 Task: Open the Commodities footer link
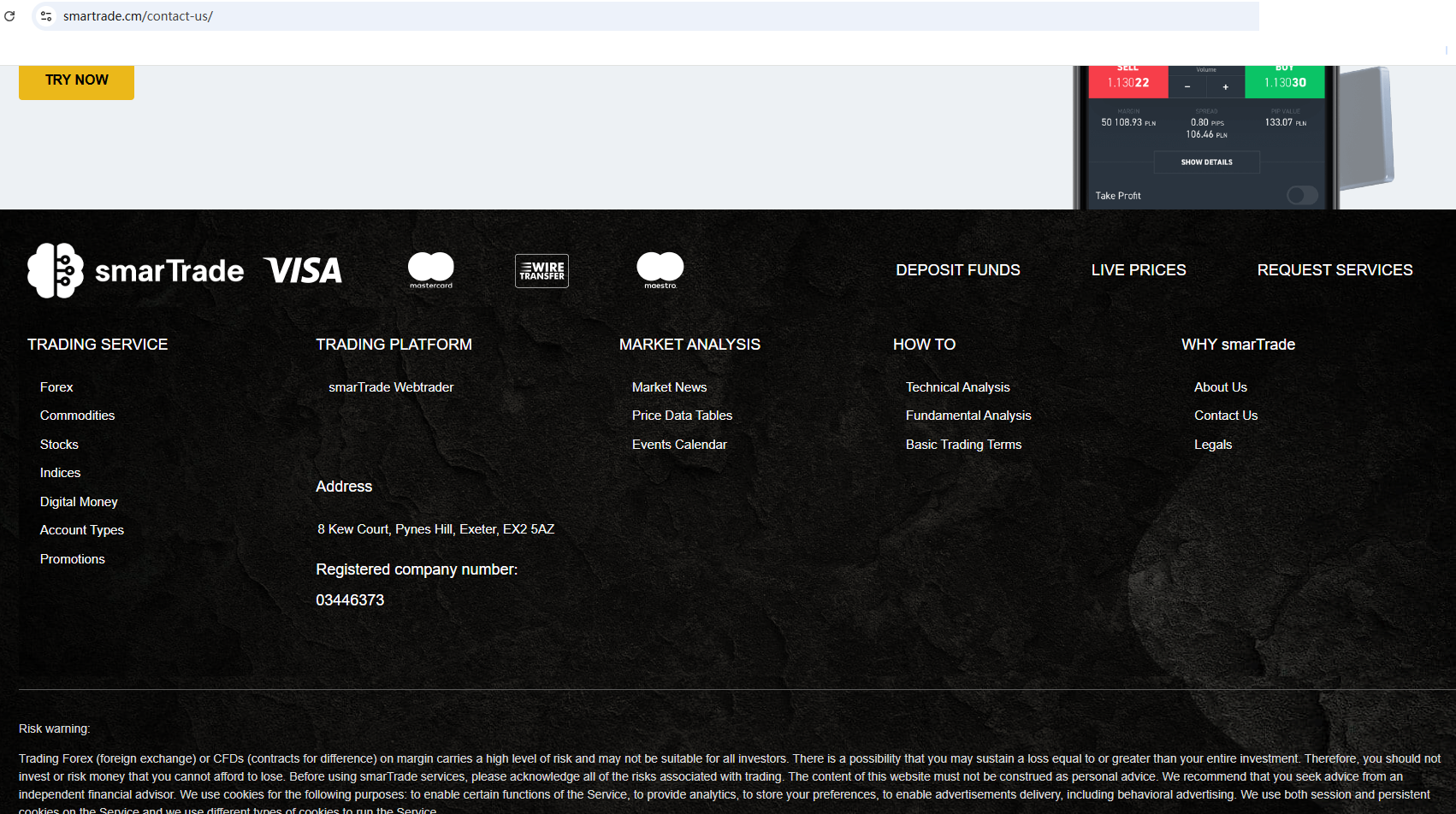point(77,416)
